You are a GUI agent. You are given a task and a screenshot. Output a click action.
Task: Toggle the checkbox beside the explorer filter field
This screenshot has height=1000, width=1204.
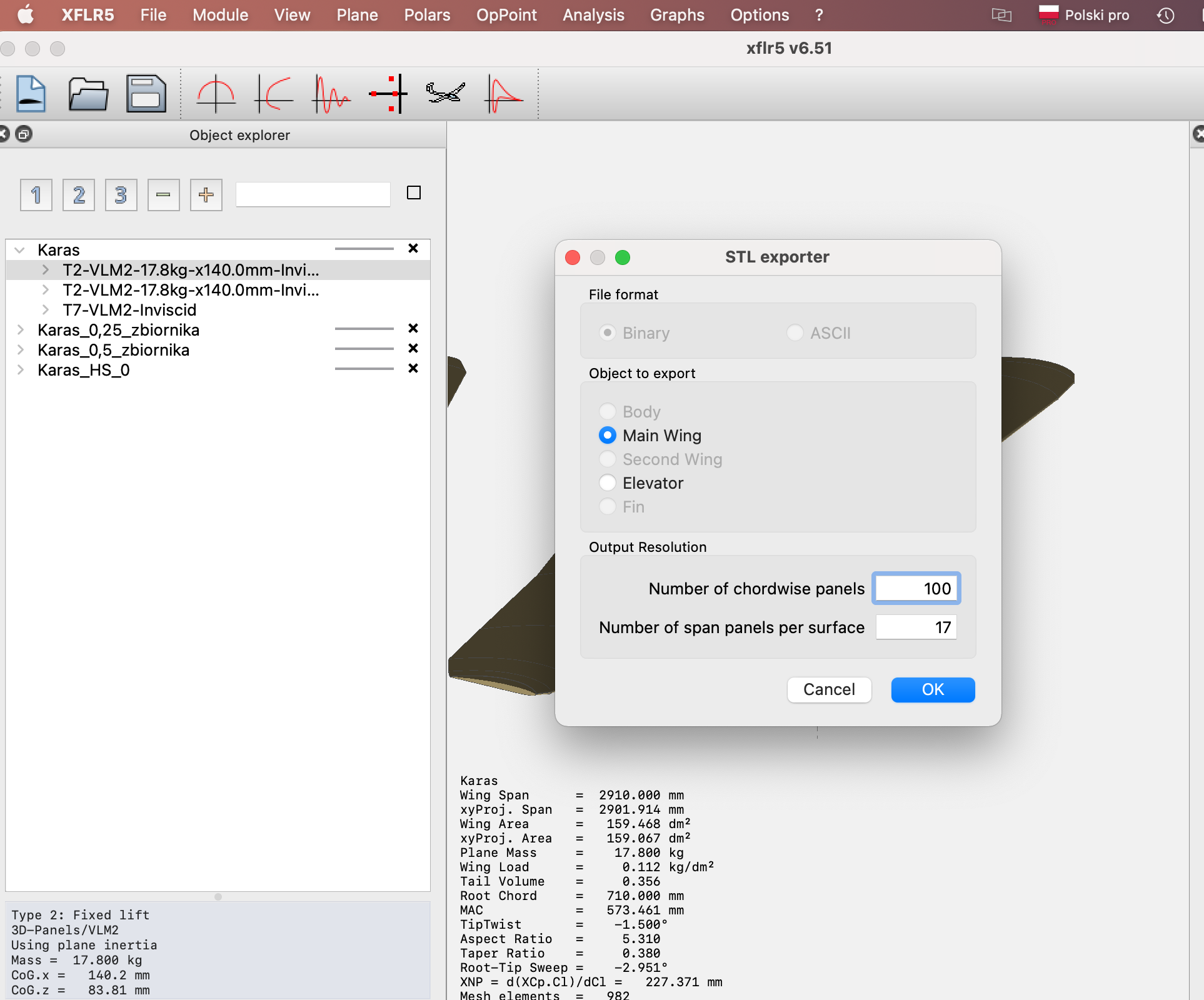pos(414,193)
